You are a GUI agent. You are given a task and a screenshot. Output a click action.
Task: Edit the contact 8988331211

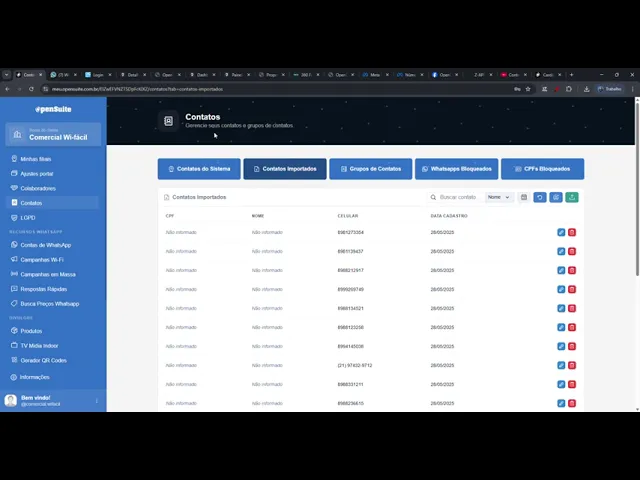click(561, 384)
